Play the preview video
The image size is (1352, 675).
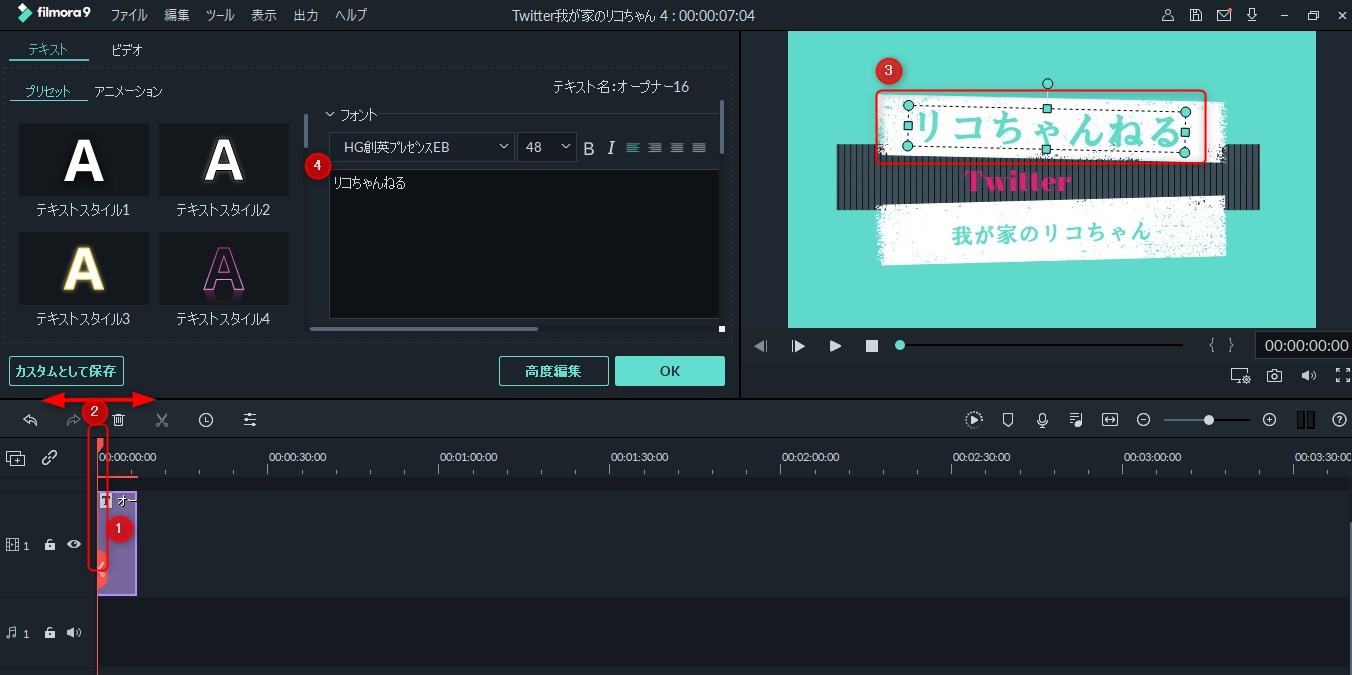tap(835, 346)
